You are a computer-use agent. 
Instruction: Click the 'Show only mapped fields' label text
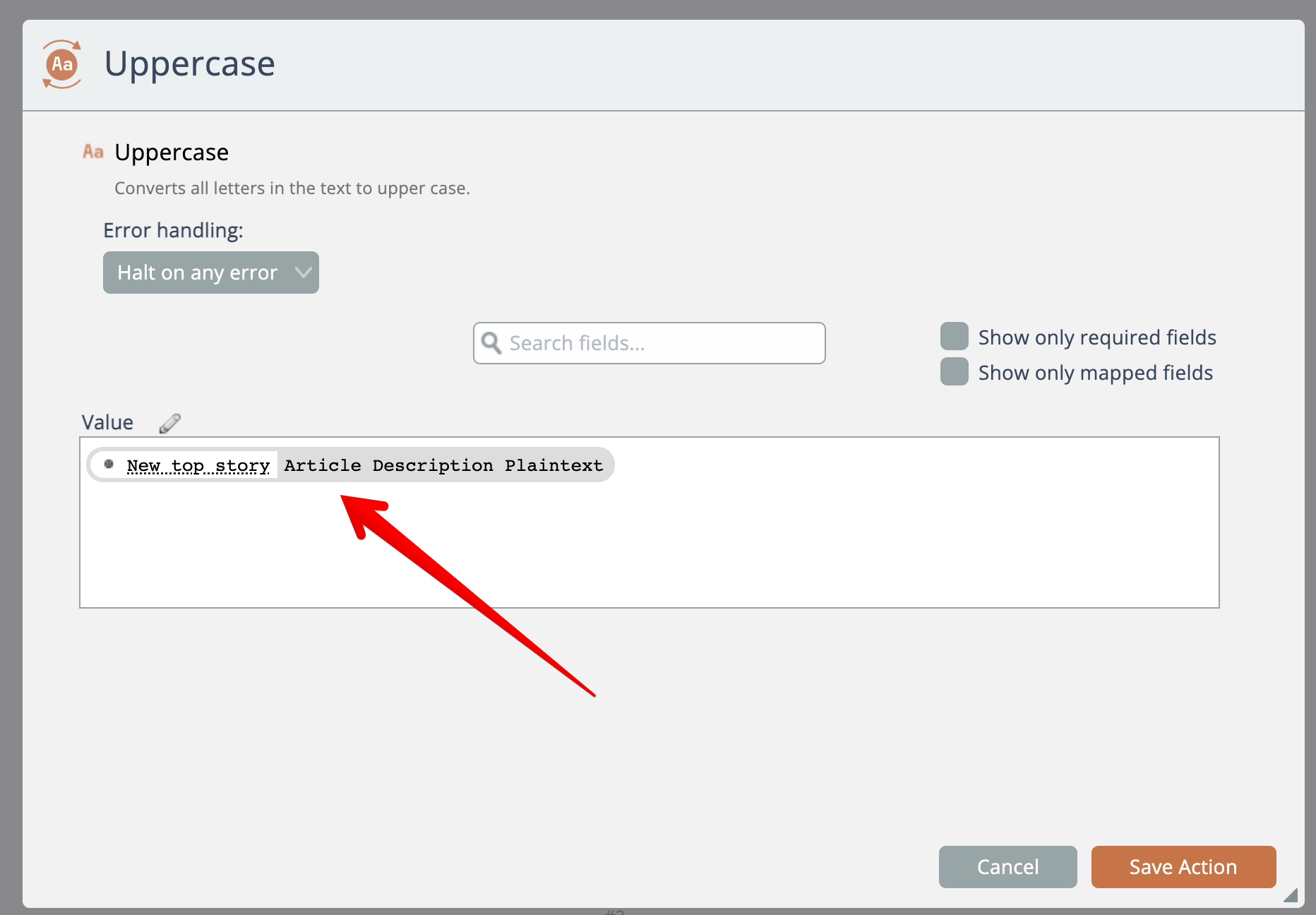coord(1095,373)
